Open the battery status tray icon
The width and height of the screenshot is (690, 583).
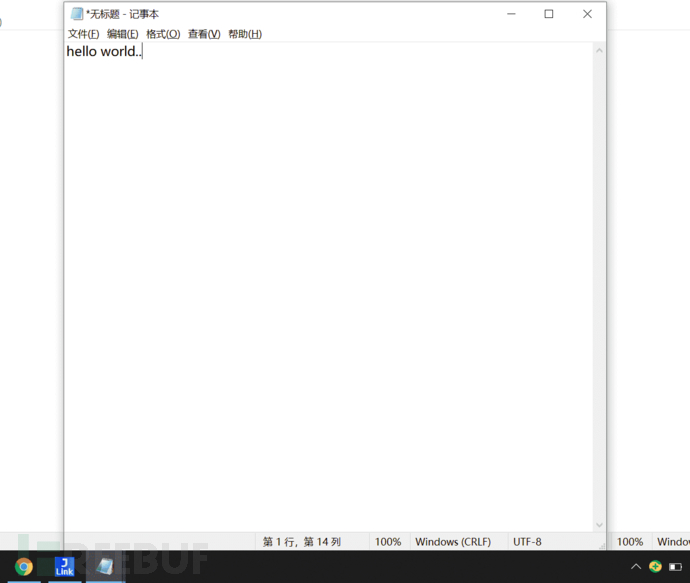pyautogui.click(x=675, y=567)
